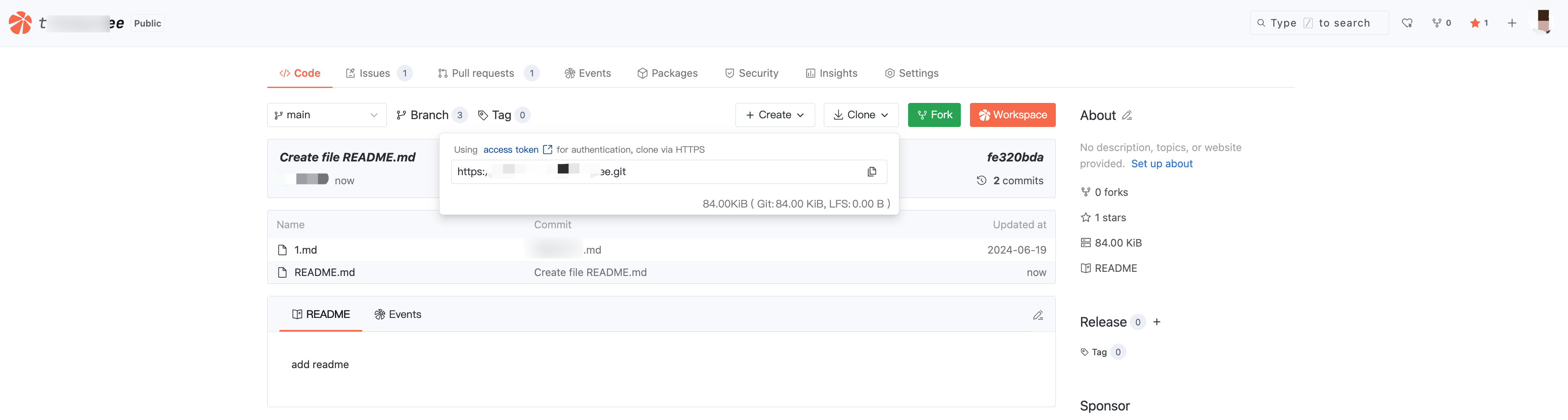1568x420 pixels.
Task: Edit README using the pencil icon
Action: [1038, 315]
